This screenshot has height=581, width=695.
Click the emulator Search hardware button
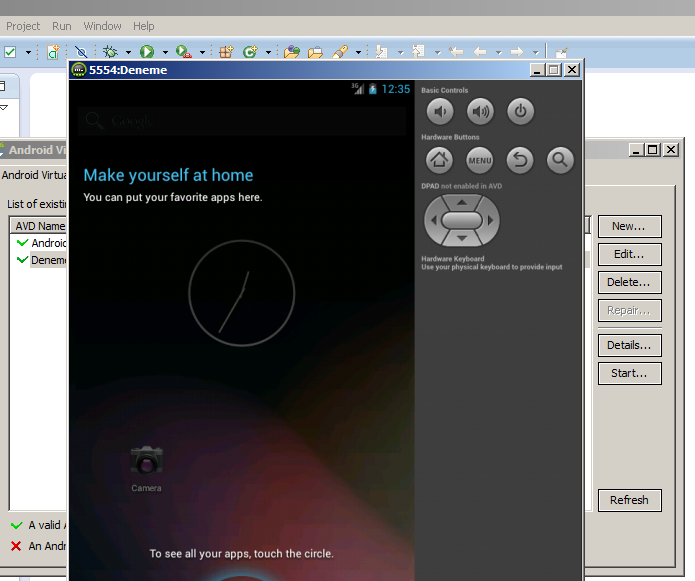(560, 160)
